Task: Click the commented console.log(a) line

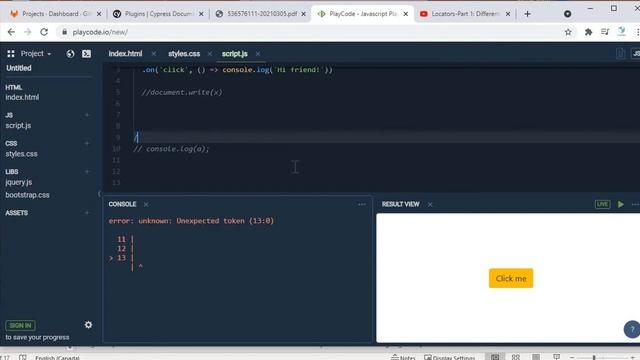Action: pos(171,149)
